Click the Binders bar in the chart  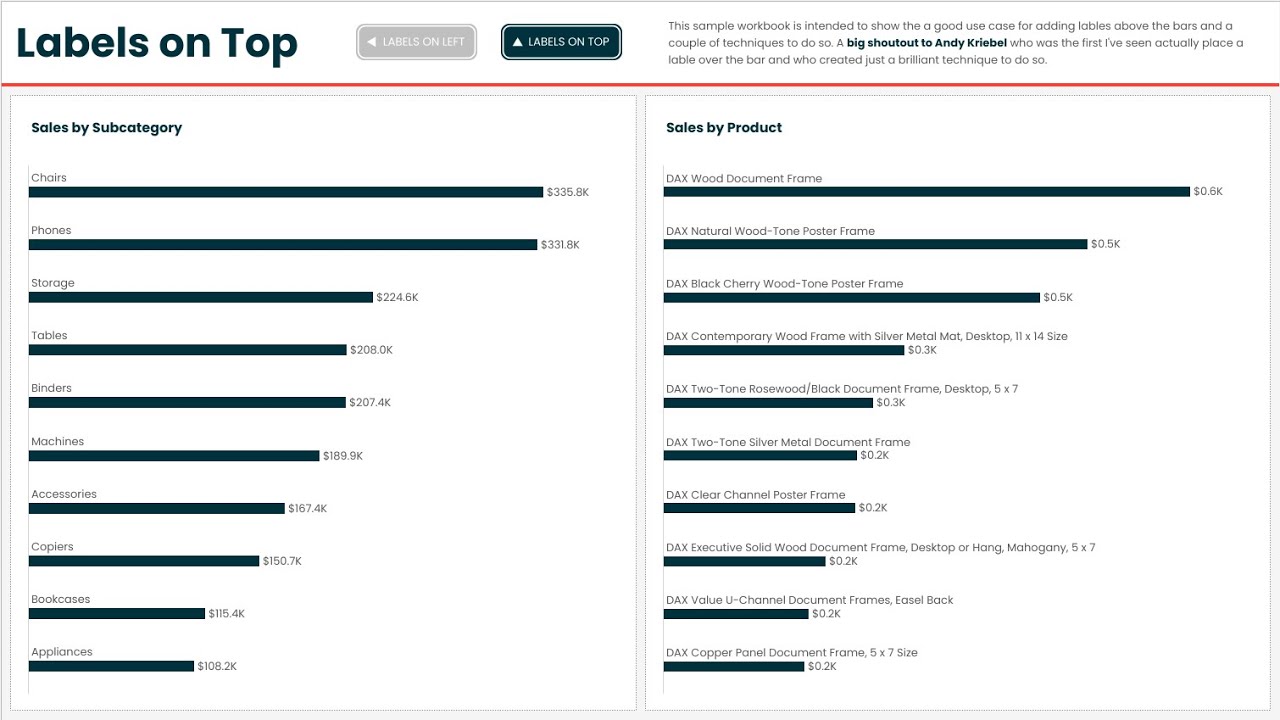point(187,402)
